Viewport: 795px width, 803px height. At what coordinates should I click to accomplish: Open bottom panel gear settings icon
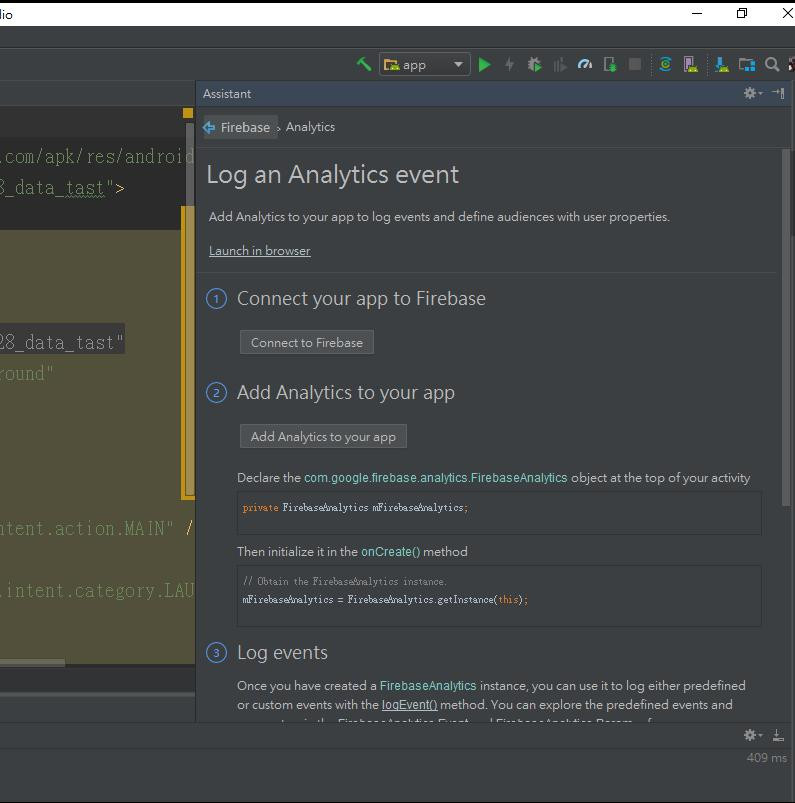[752, 735]
